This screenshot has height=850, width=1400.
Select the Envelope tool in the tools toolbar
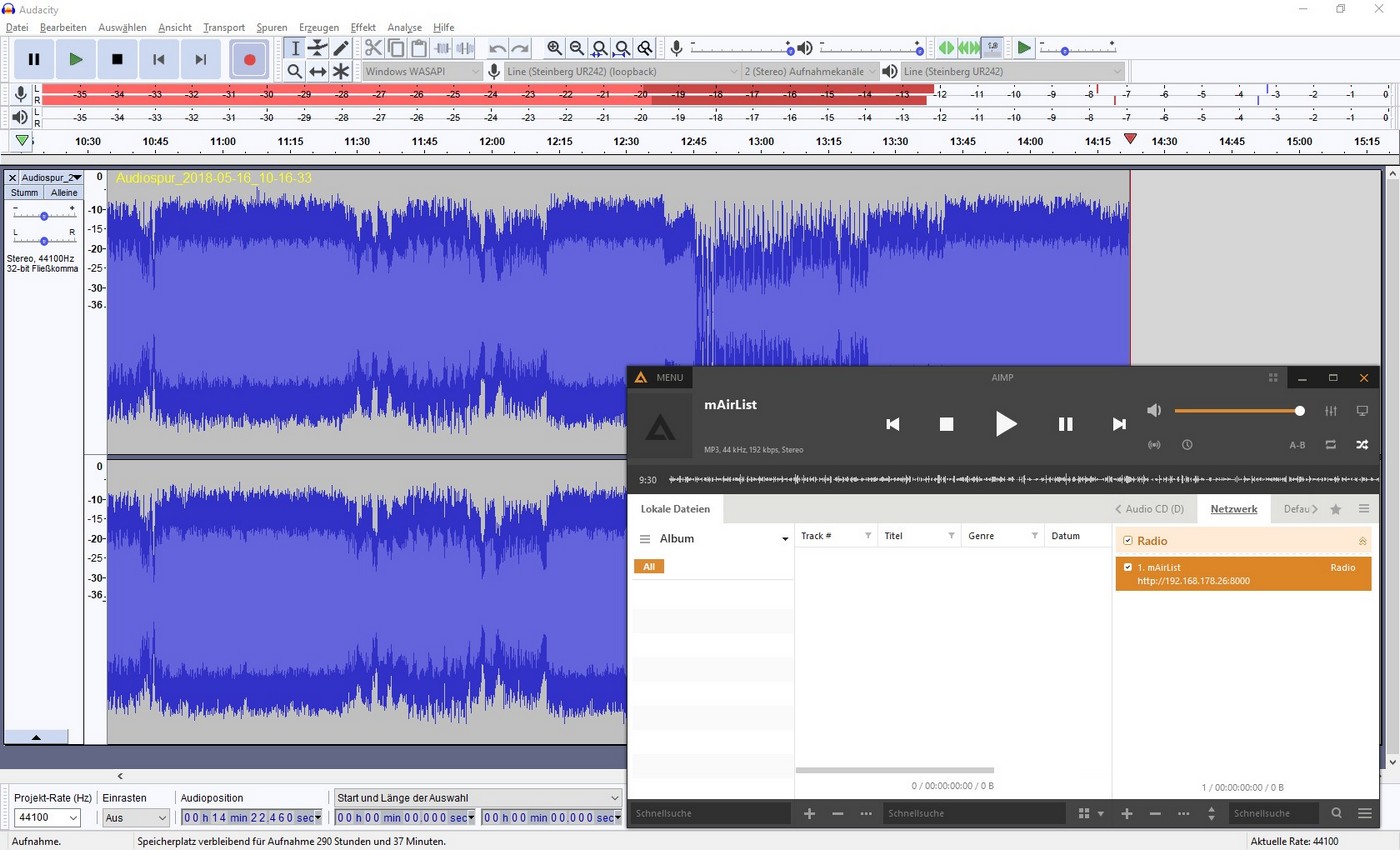pyautogui.click(x=318, y=48)
